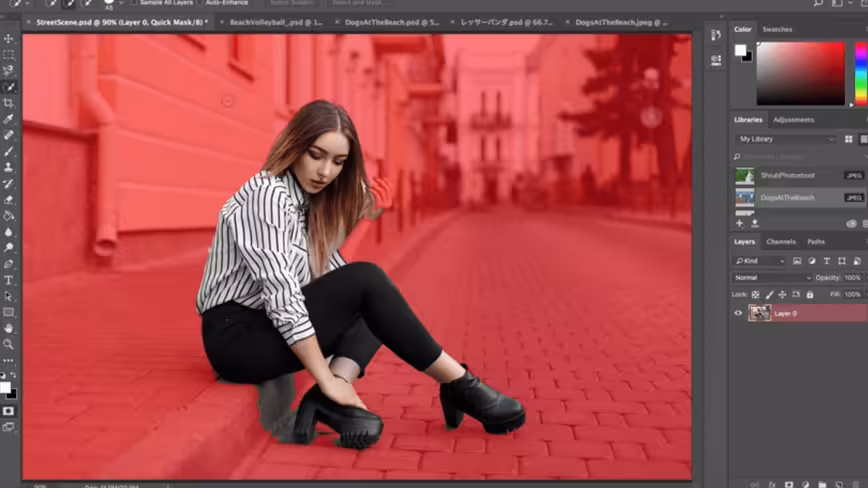Toggle Quick Mask mode button
This screenshot has width=868, height=488.
click(x=8, y=411)
